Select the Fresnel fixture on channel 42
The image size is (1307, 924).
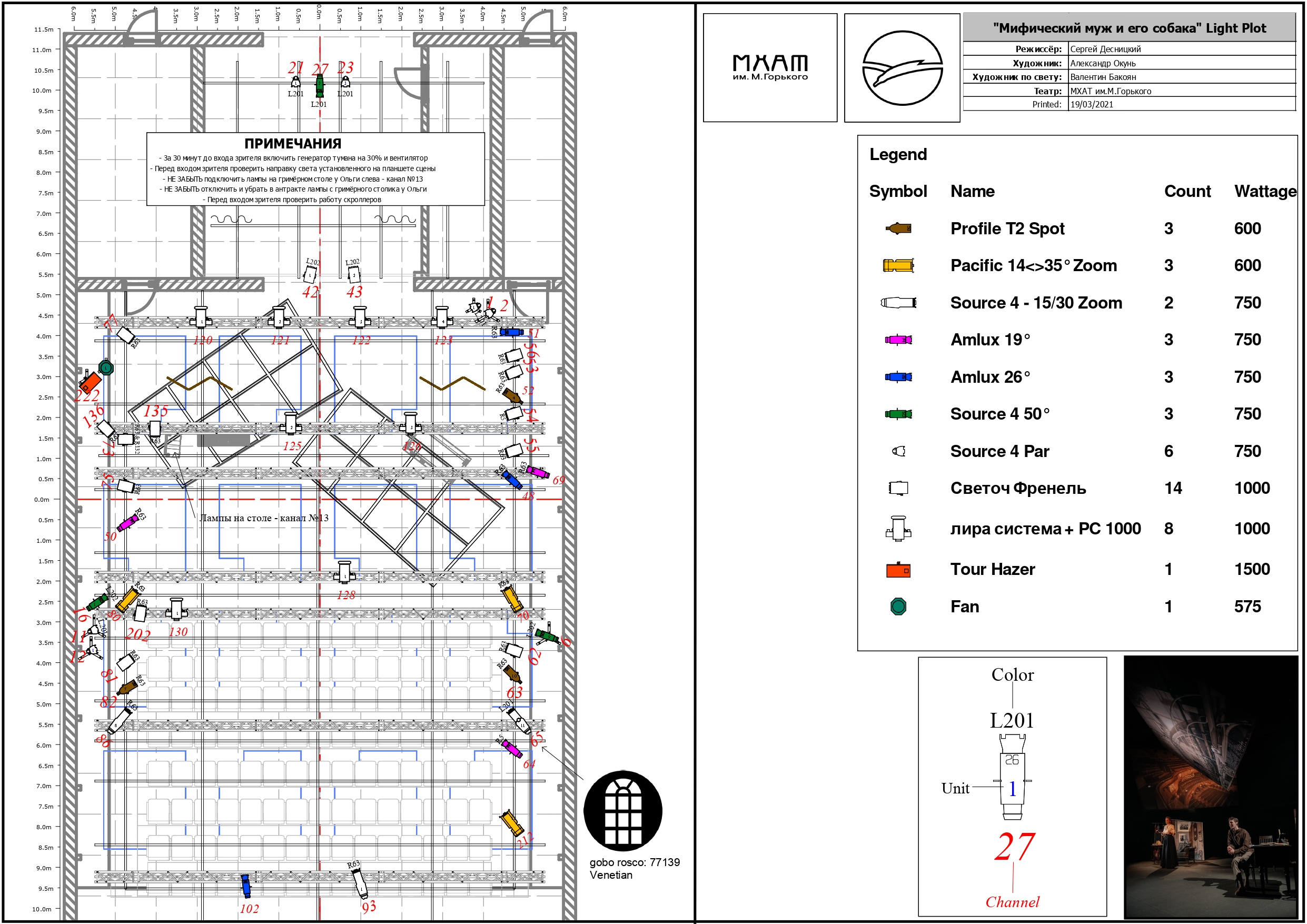[x=310, y=274]
